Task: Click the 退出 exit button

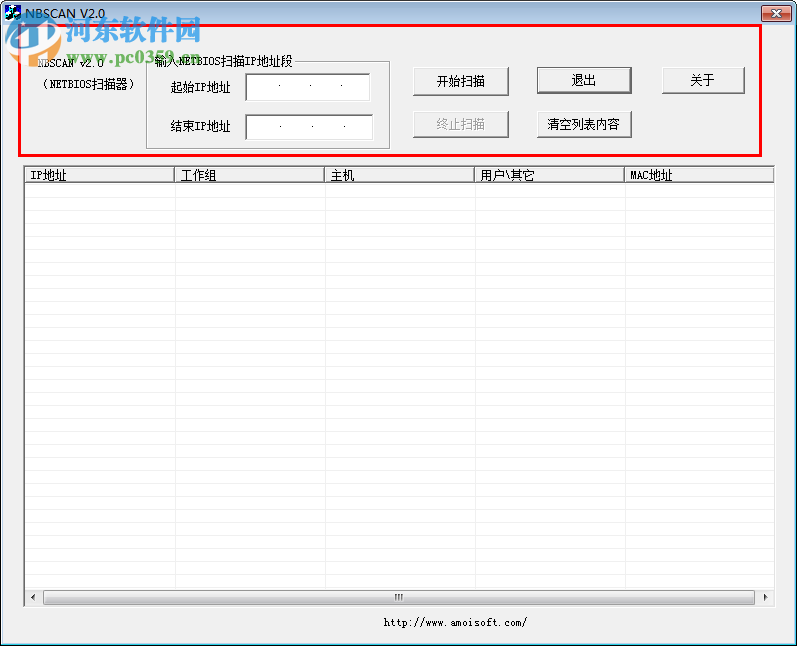Action: (x=584, y=80)
